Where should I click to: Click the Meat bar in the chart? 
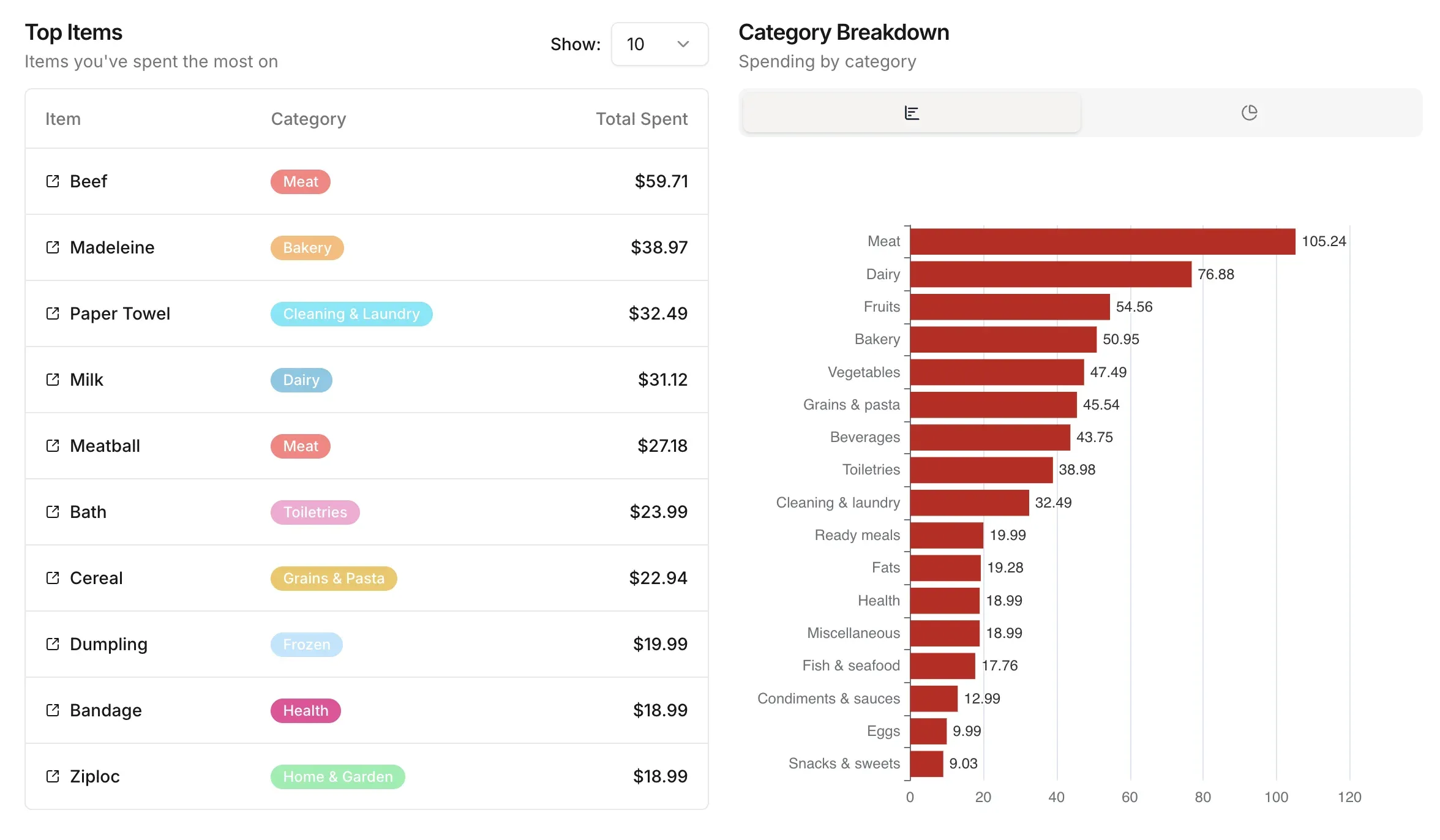click(x=1102, y=241)
